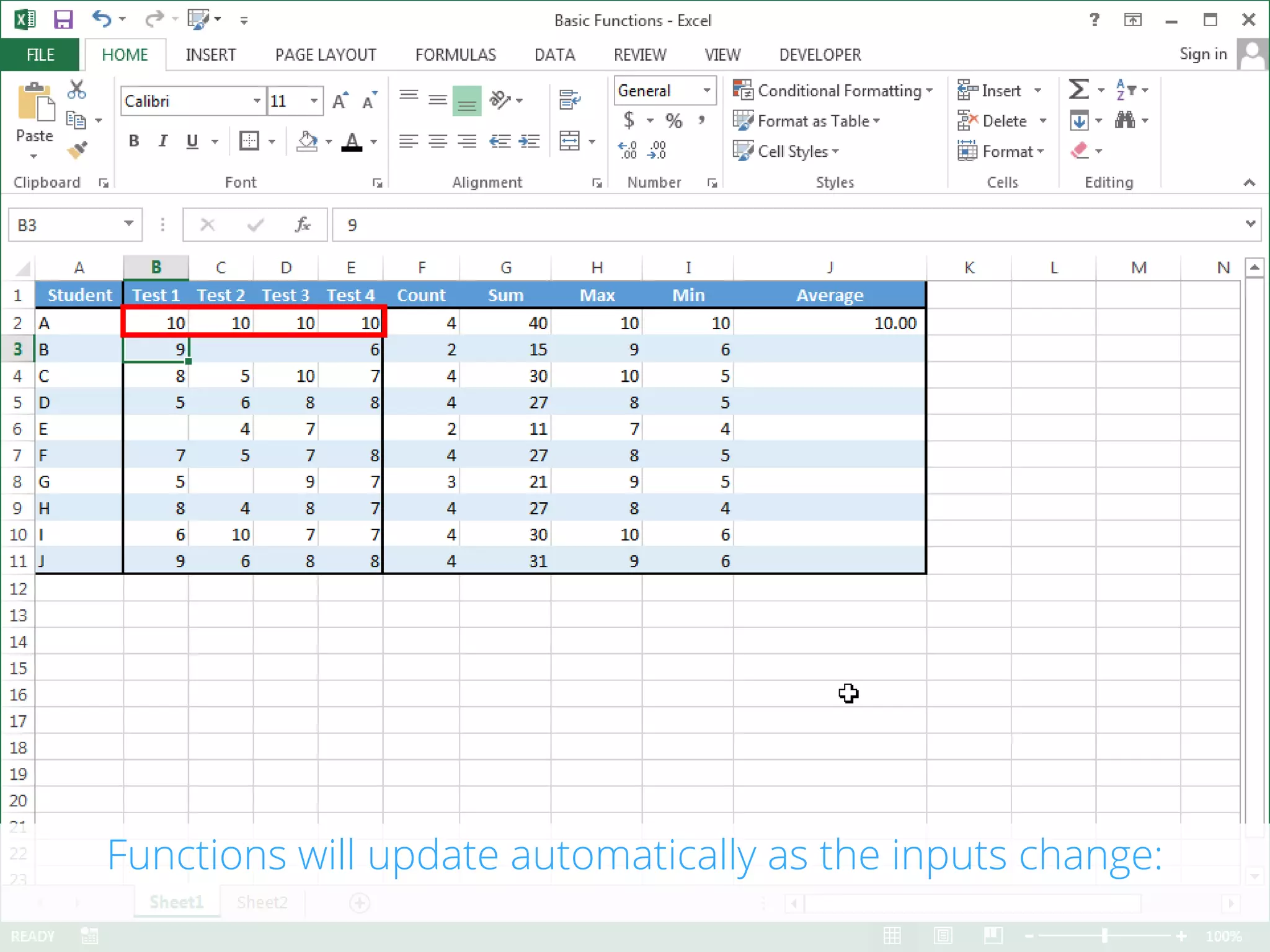
Task: Click the AutoSum sigma icon
Action: (x=1078, y=89)
